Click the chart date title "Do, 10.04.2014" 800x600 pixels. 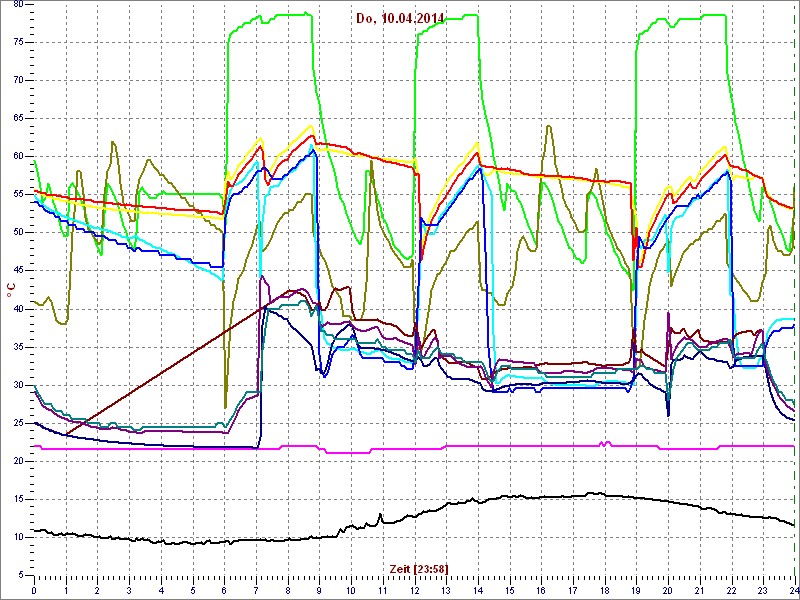tap(400, 19)
